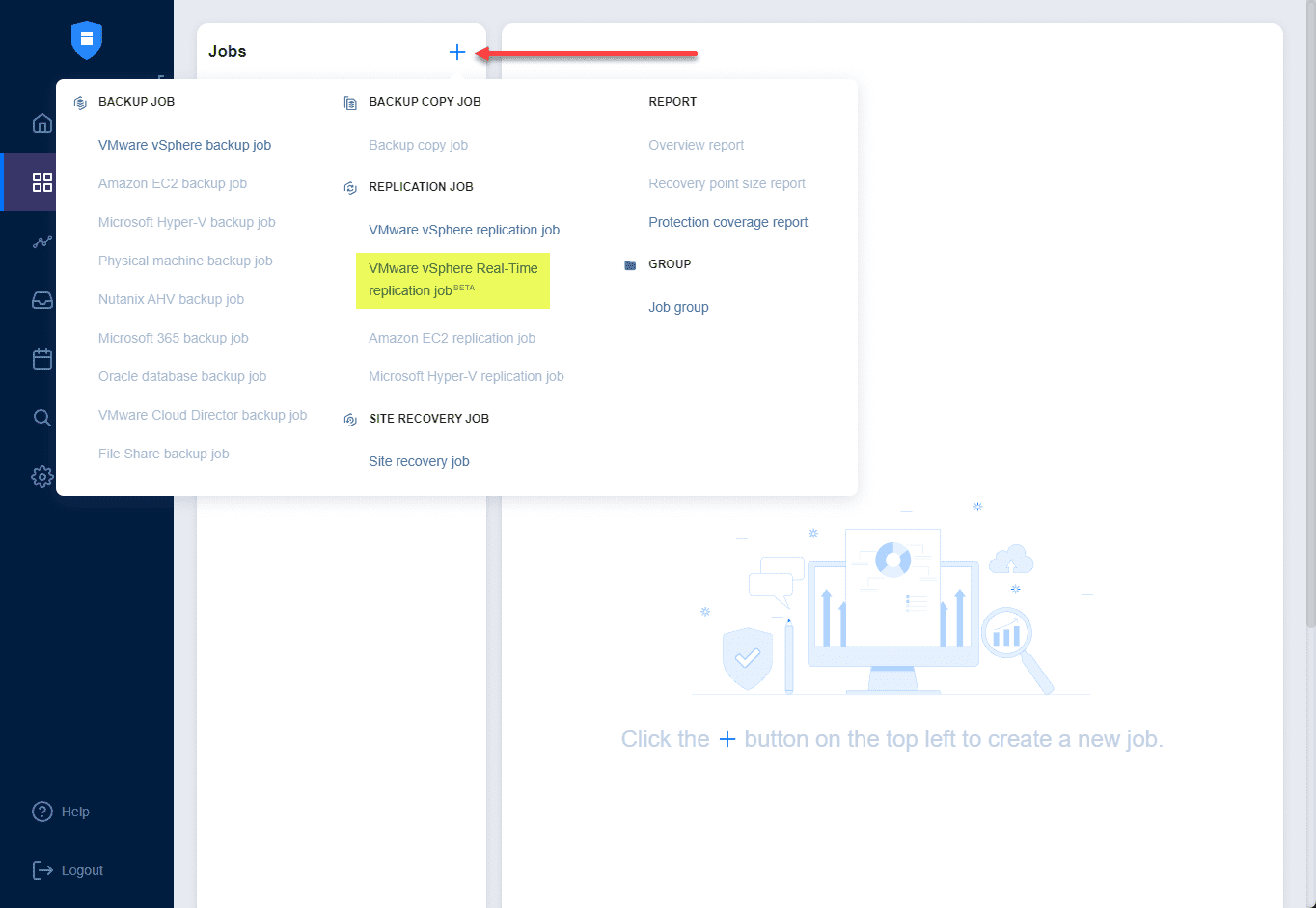This screenshot has height=908, width=1316.
Task: Open the inbox tray icon in sidebar
Action: coord(42,300)
